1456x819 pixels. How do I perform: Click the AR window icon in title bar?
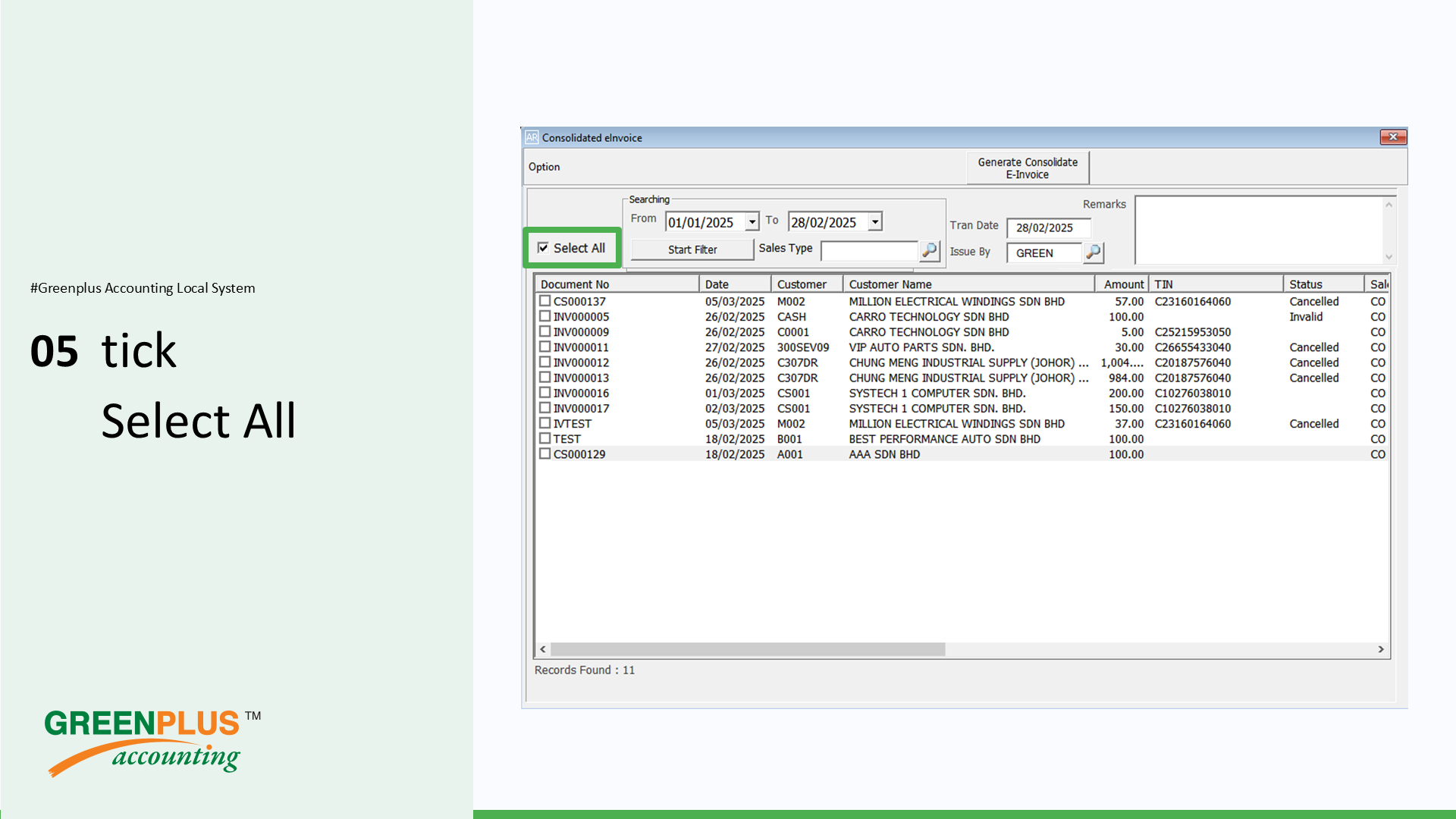pos(532,137)
